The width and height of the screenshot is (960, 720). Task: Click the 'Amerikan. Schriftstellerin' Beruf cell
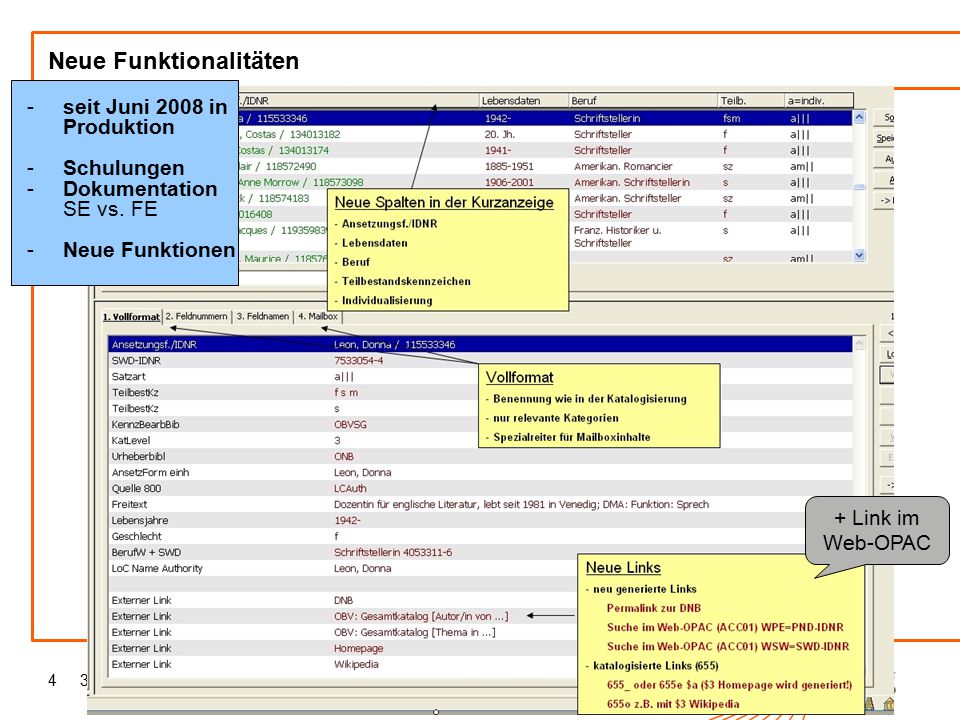pyautogui.click(x=632, y=182)
